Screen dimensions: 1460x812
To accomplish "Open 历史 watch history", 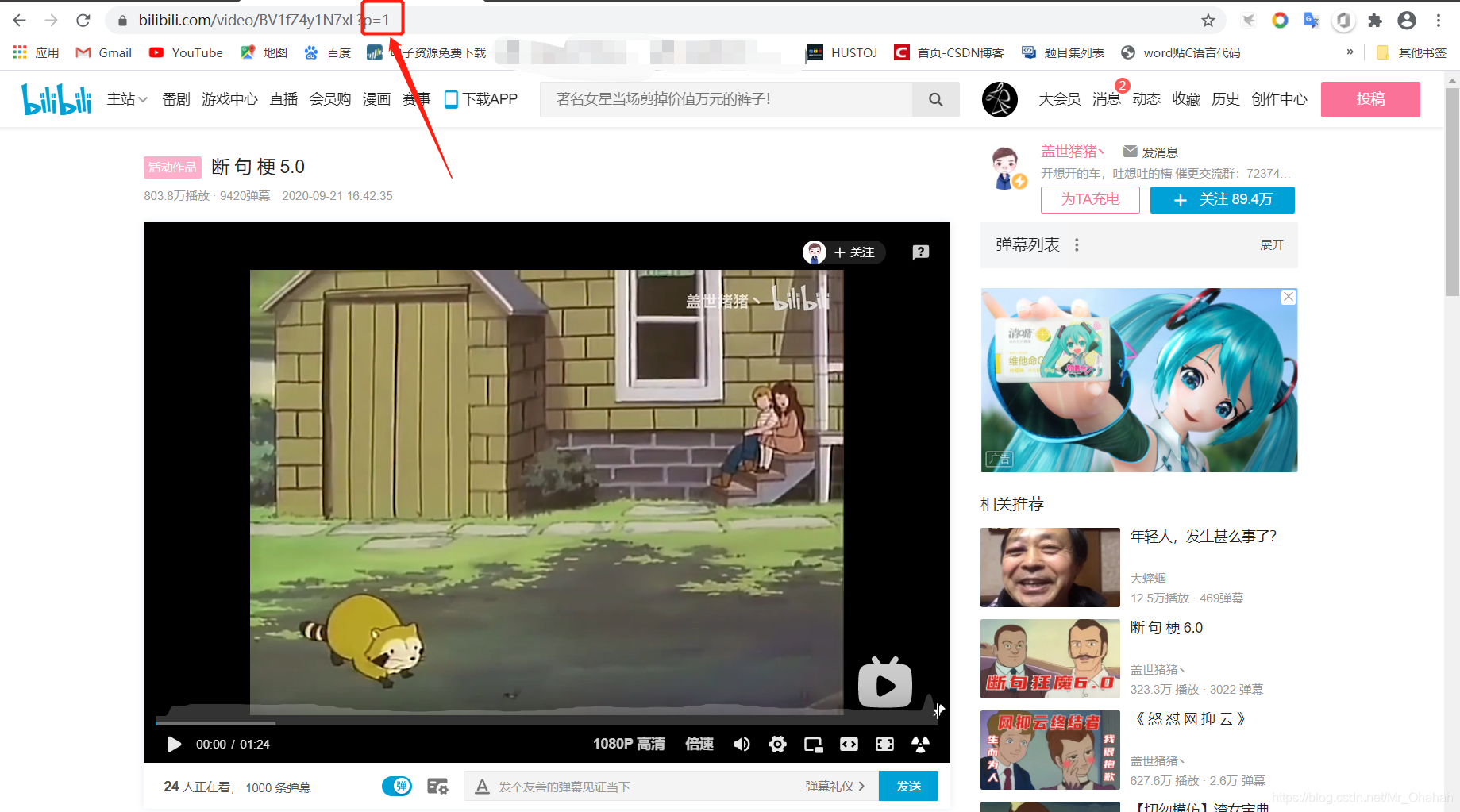I will pos(1226,99).
